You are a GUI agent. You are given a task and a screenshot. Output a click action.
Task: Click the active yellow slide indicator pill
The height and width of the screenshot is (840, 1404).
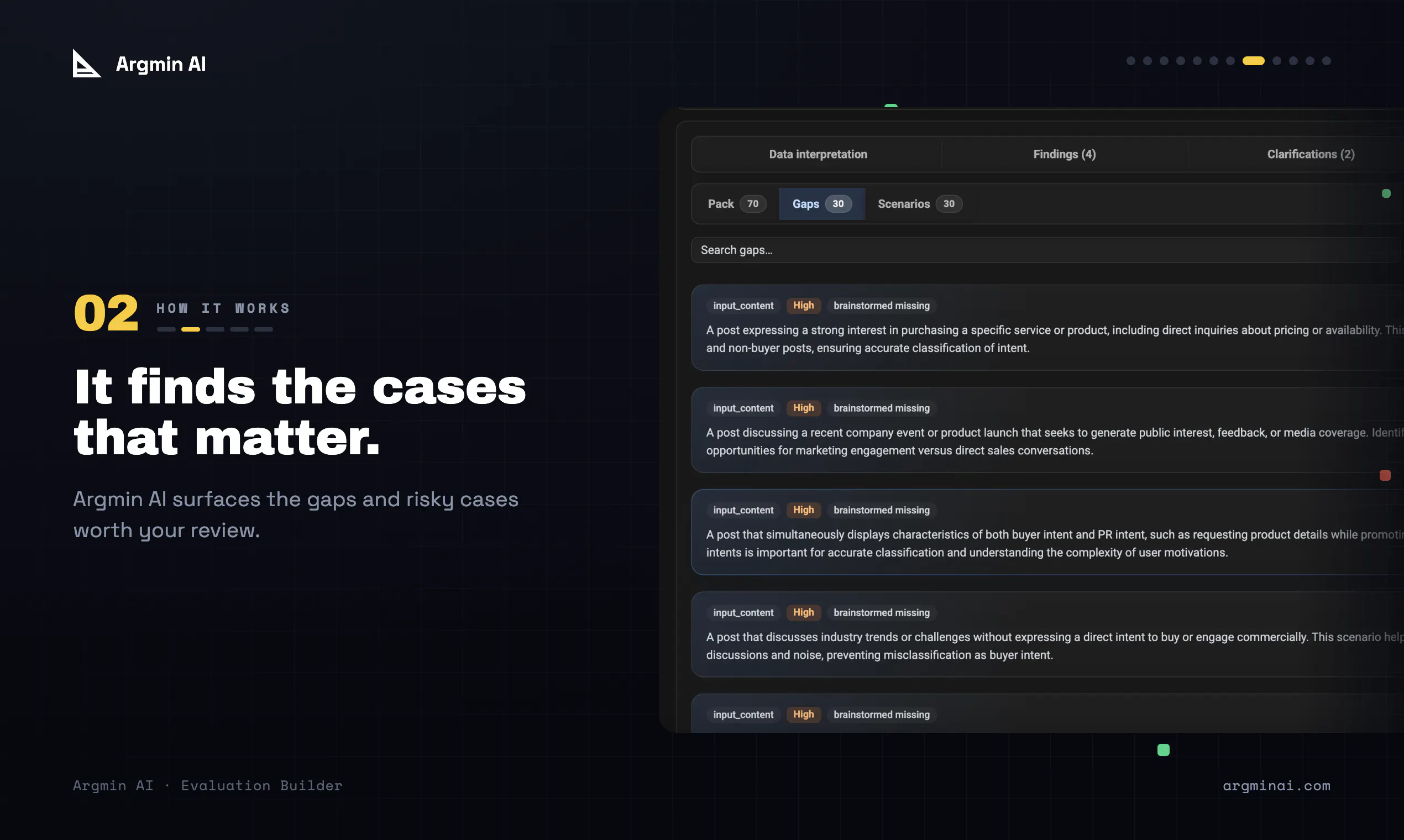point(1253,61)
